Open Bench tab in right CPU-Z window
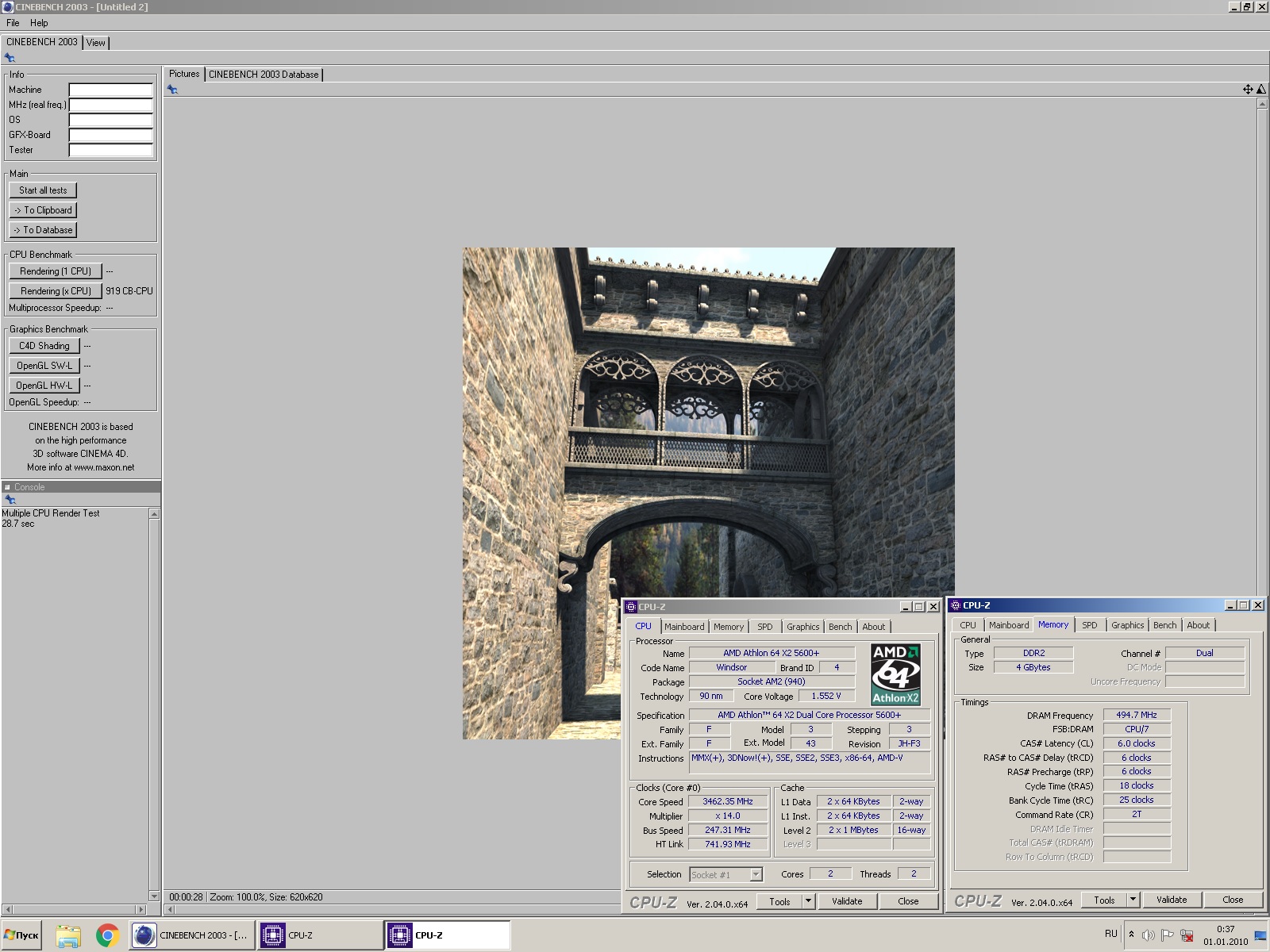The image size is (1270, 952). point(1165,625)
